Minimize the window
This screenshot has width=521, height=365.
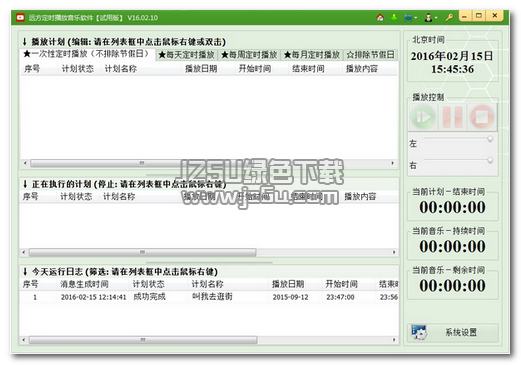click(465, 16)
